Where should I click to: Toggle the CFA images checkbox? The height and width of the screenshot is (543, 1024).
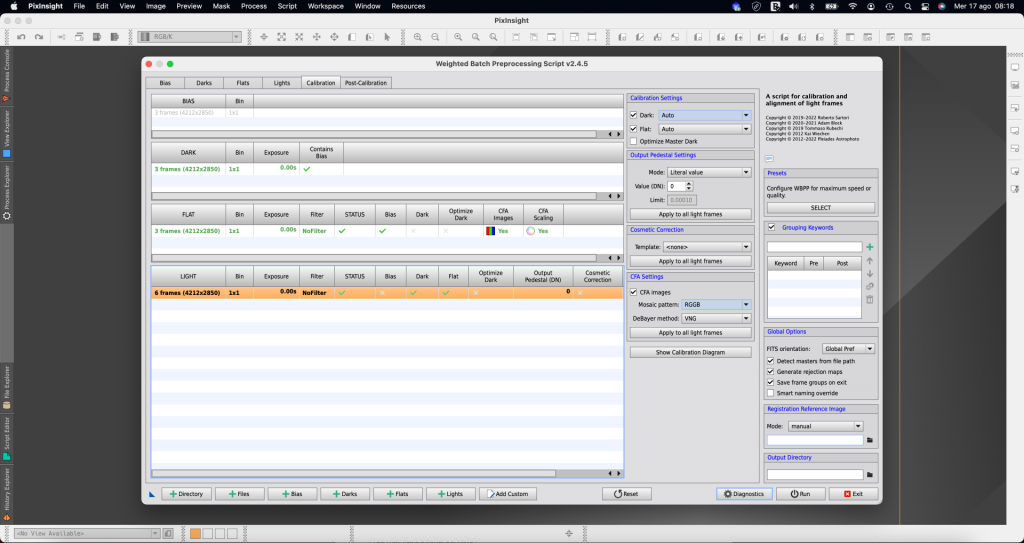point(633,291)
